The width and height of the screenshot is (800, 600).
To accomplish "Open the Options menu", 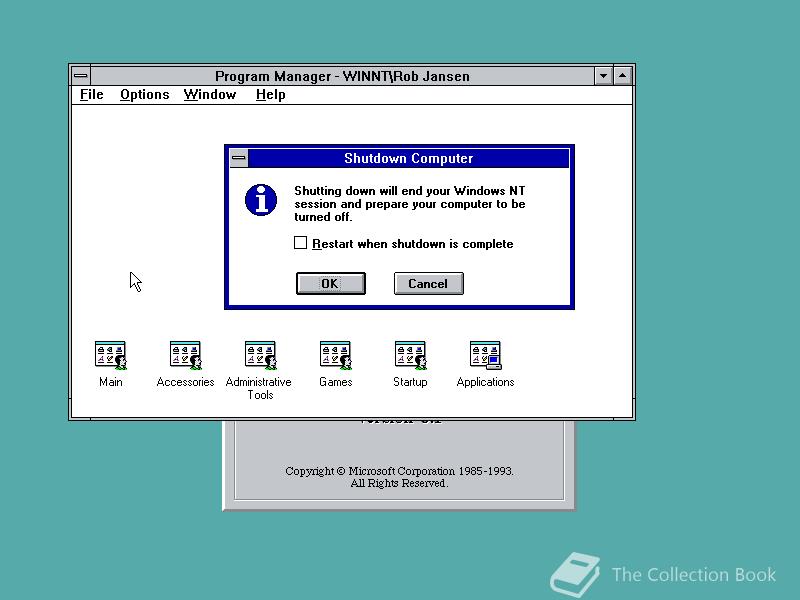I will [x=144, y=95].
